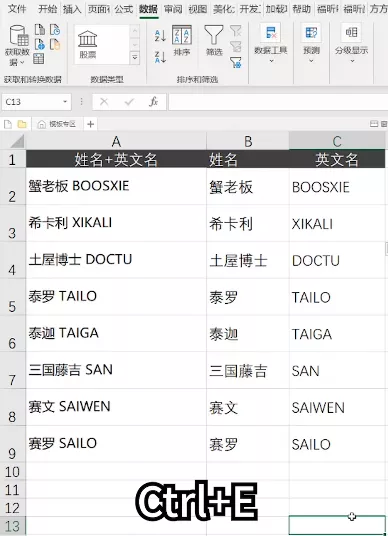388x536 pixels.
Task: Sort ascending A to Z
Action: point(160,36)
